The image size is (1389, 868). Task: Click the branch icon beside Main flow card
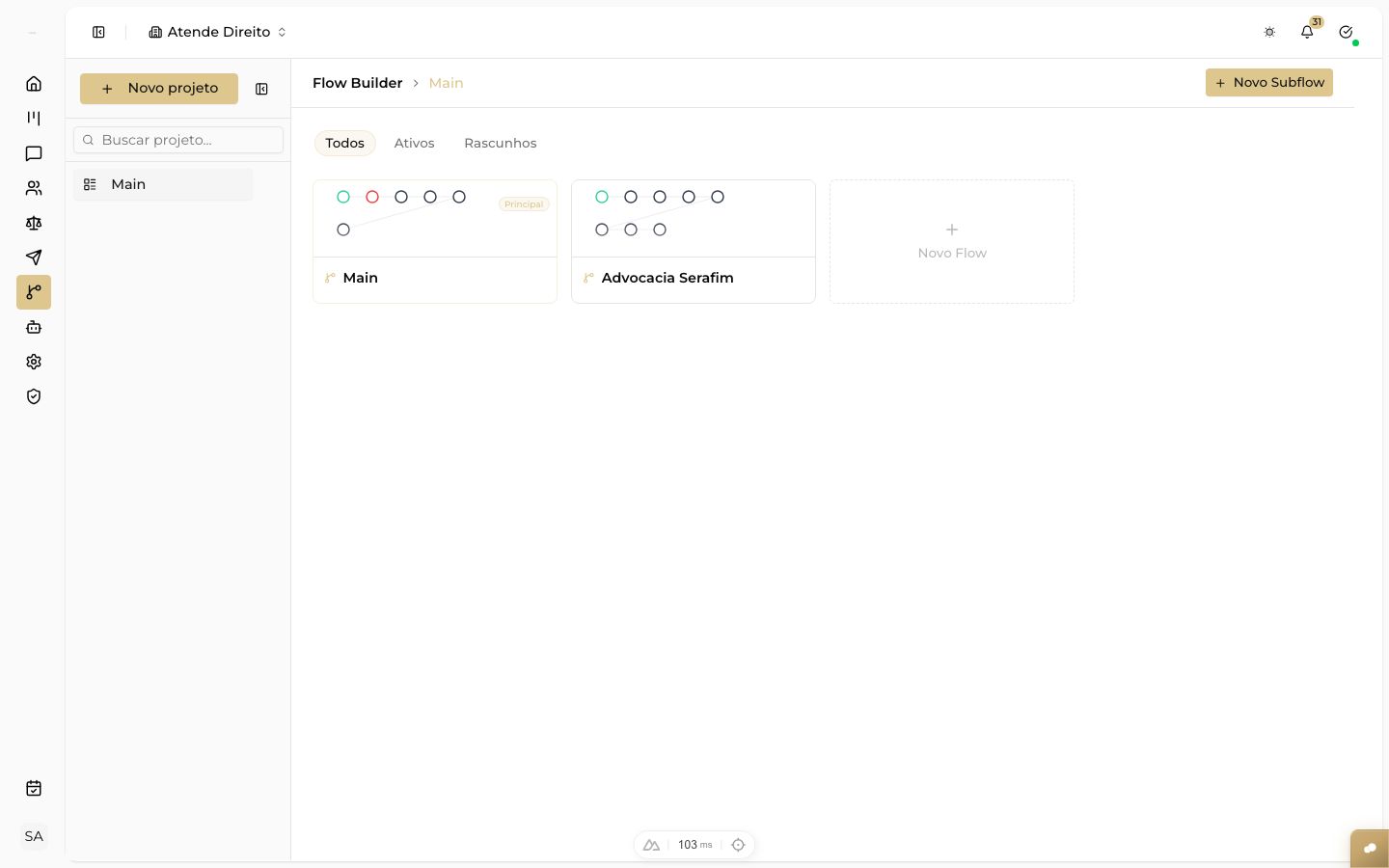coord(330,278)
